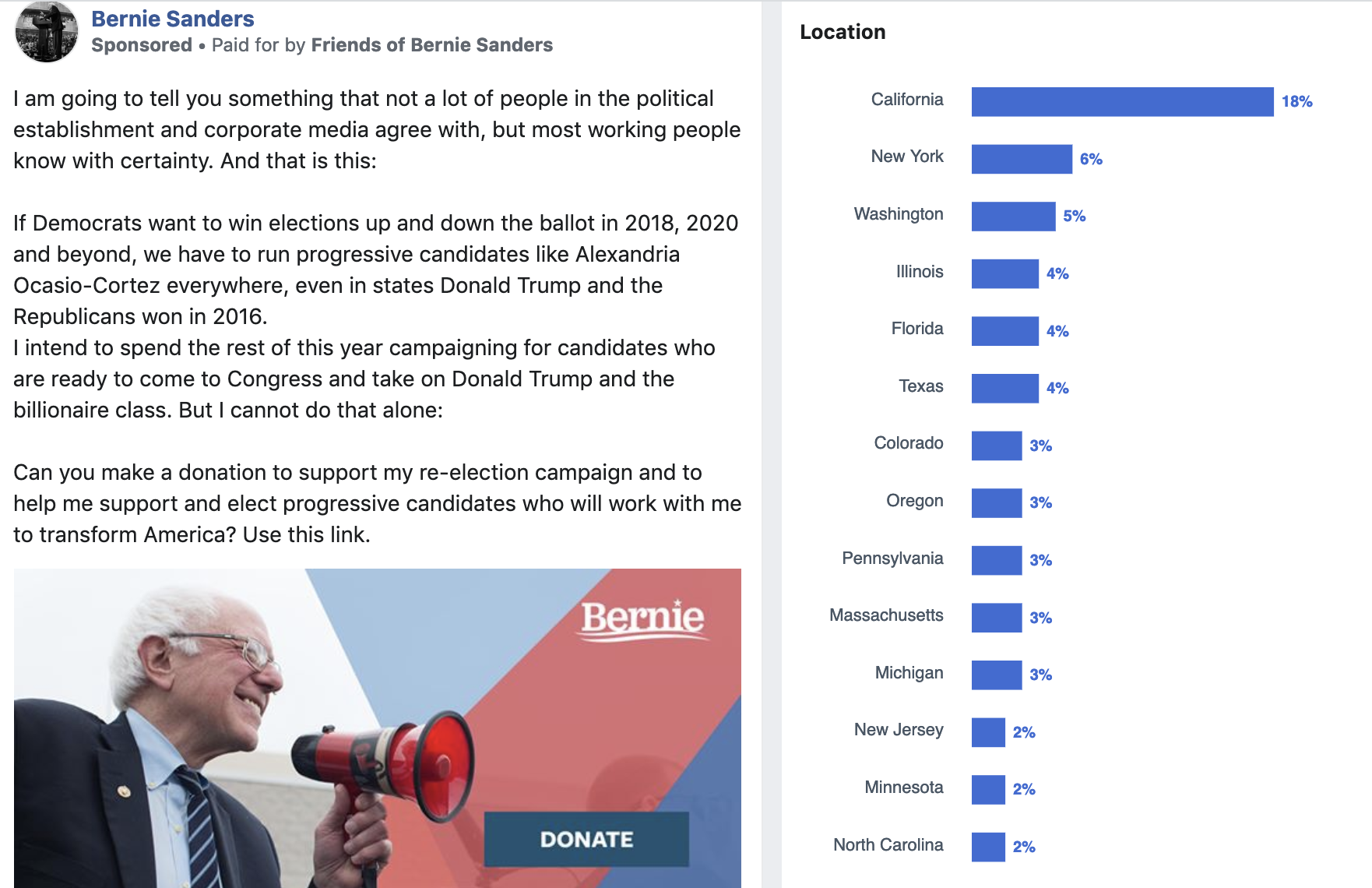Click the Colorado 3% bar

pos(997,446)
